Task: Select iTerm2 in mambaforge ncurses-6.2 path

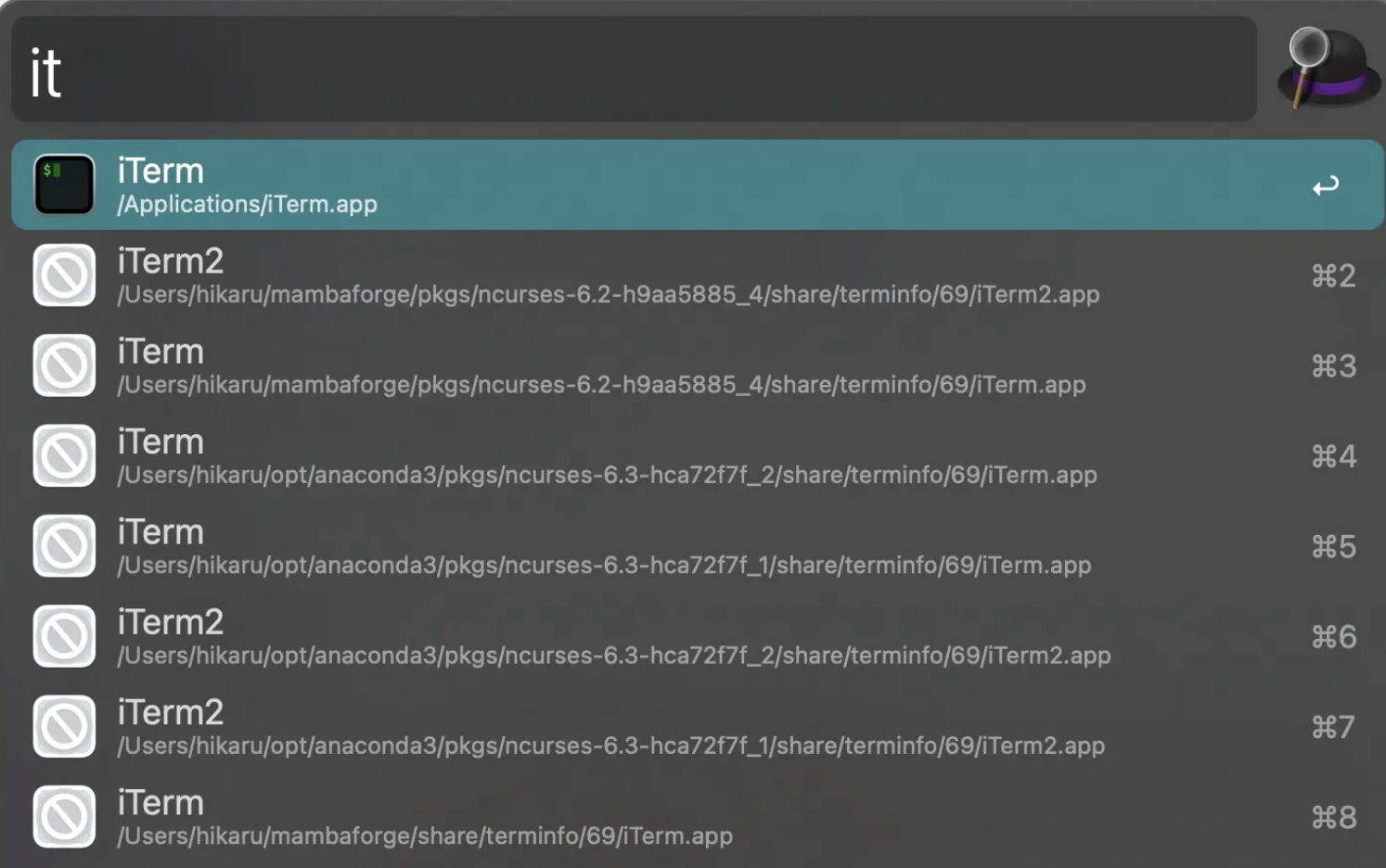Action: (697, 275)
